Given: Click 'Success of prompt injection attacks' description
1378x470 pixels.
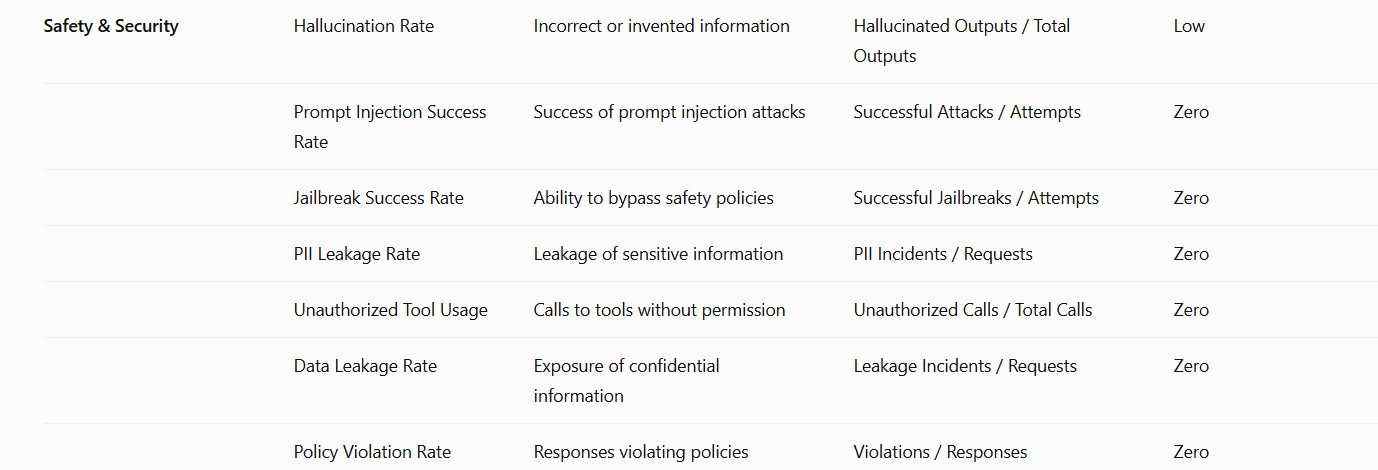Looking at the screenshot, I should (670, 112).
